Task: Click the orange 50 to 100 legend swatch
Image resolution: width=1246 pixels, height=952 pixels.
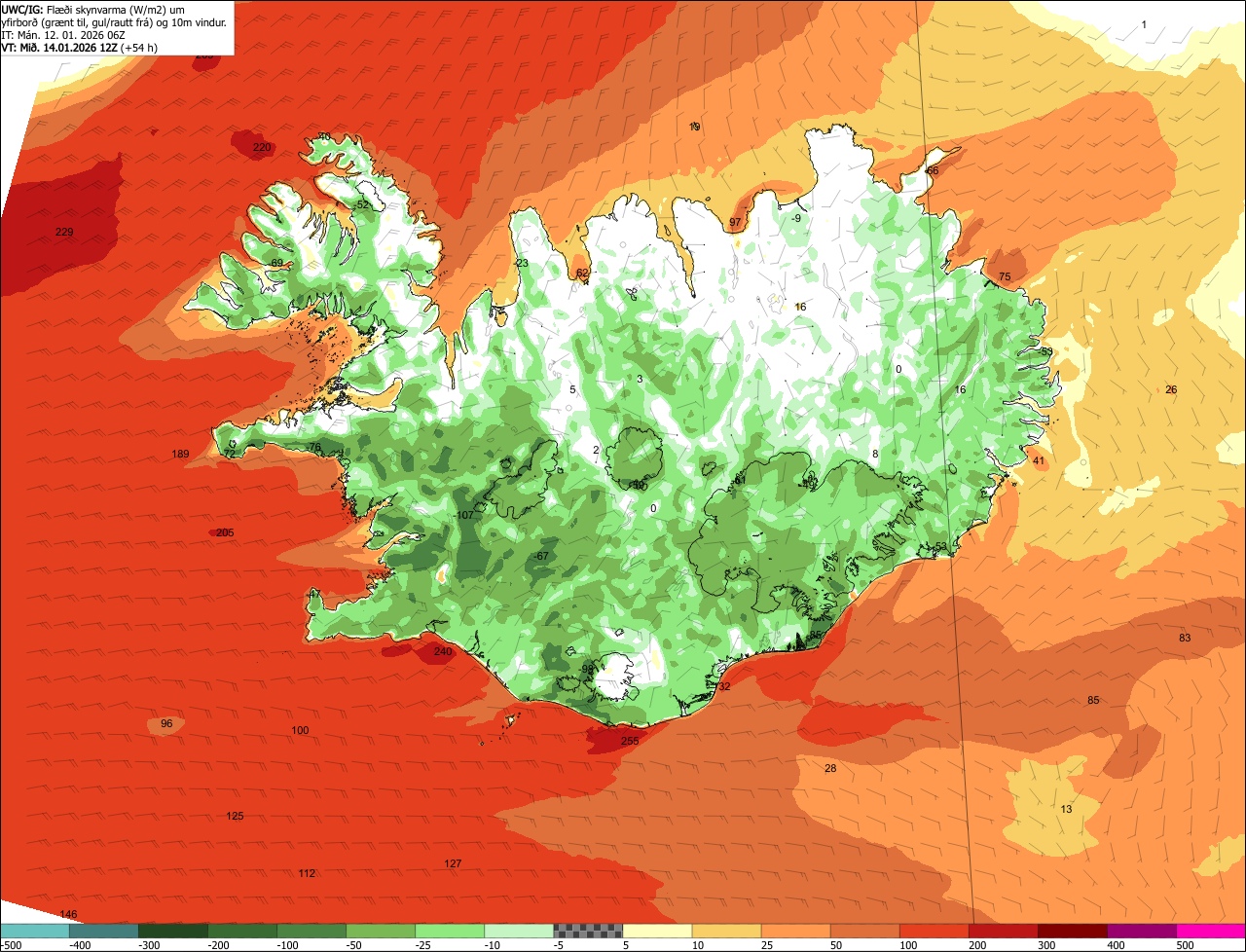Action: pos(864,931)
